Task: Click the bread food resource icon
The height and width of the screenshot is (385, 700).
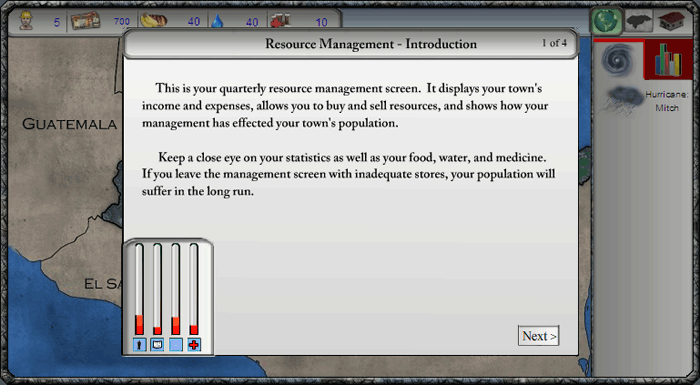Action: click(x=154, y=21)
